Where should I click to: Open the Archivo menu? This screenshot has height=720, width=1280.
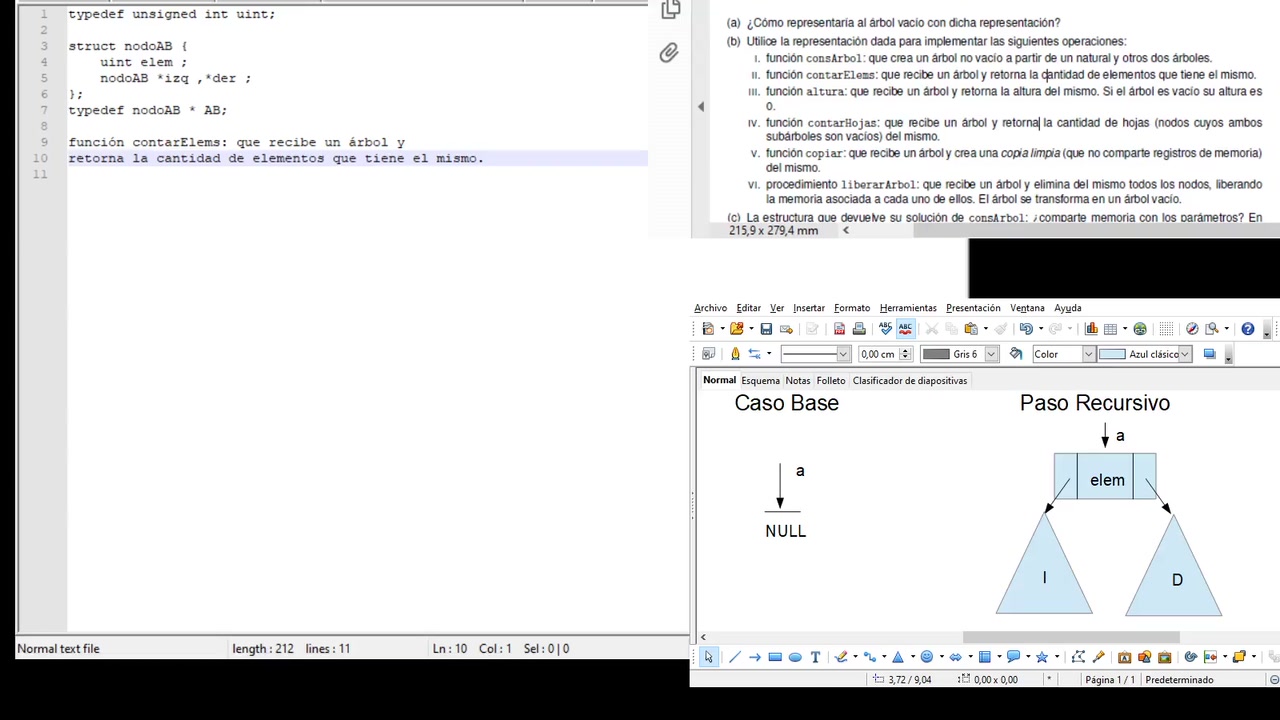pos(711,308)
